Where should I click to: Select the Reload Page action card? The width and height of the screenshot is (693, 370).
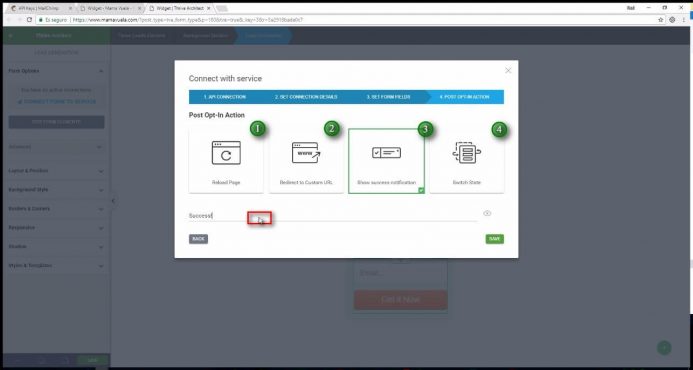click(x=226, y=161)
